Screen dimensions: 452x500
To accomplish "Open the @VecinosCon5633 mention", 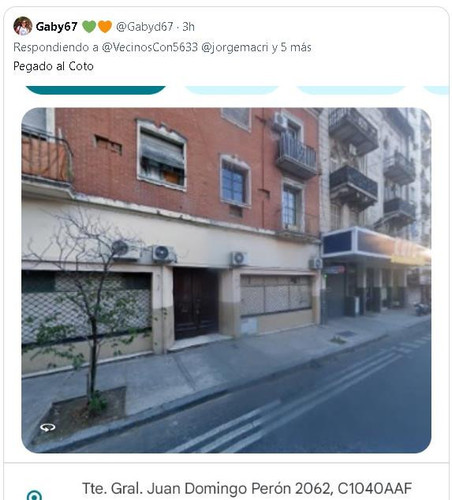I will 150,47.
